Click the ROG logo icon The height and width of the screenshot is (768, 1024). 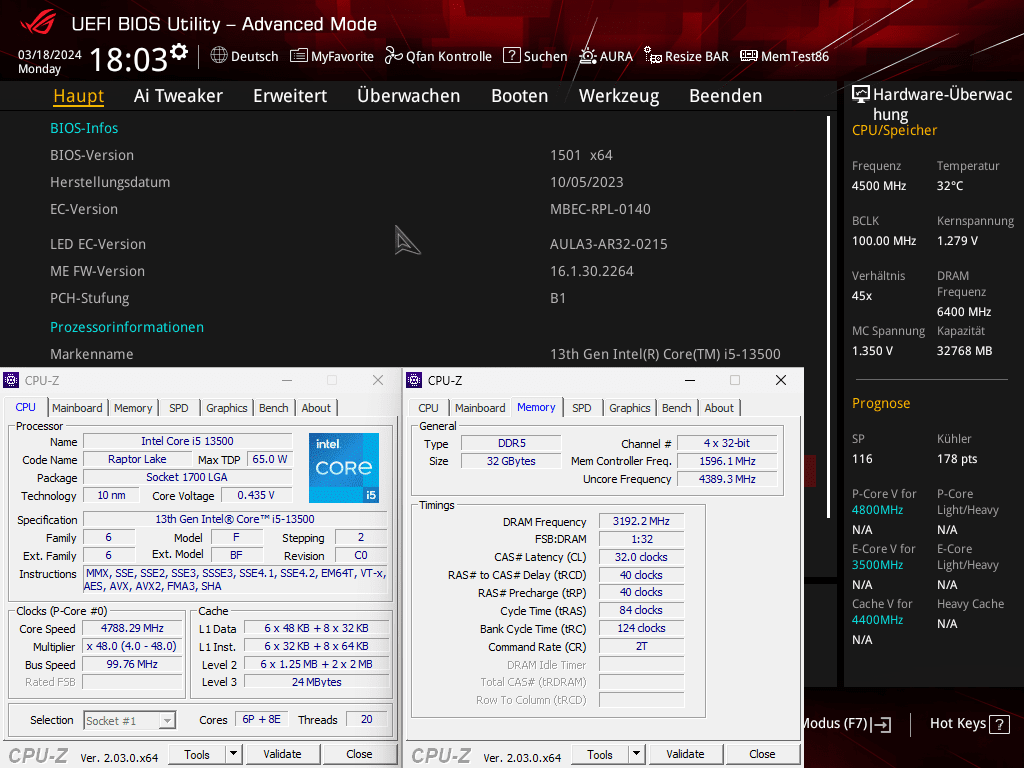coord(37,23)
